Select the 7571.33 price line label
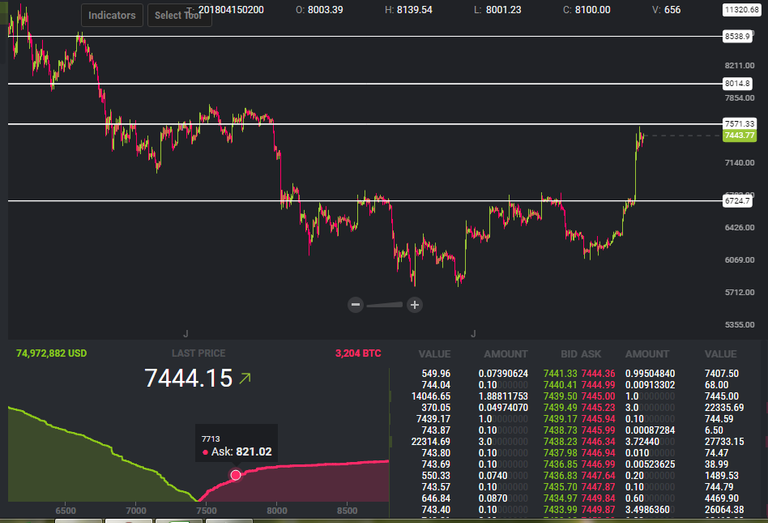 point(740,124)
